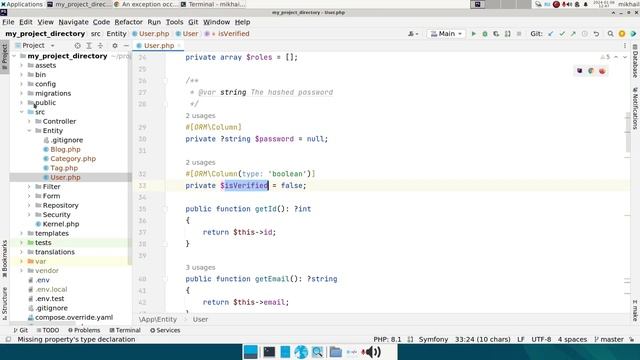This screenshot has width=640, height=360.
Task: Push commits with the Git arrow icon
Action: (x=573, y=34)
